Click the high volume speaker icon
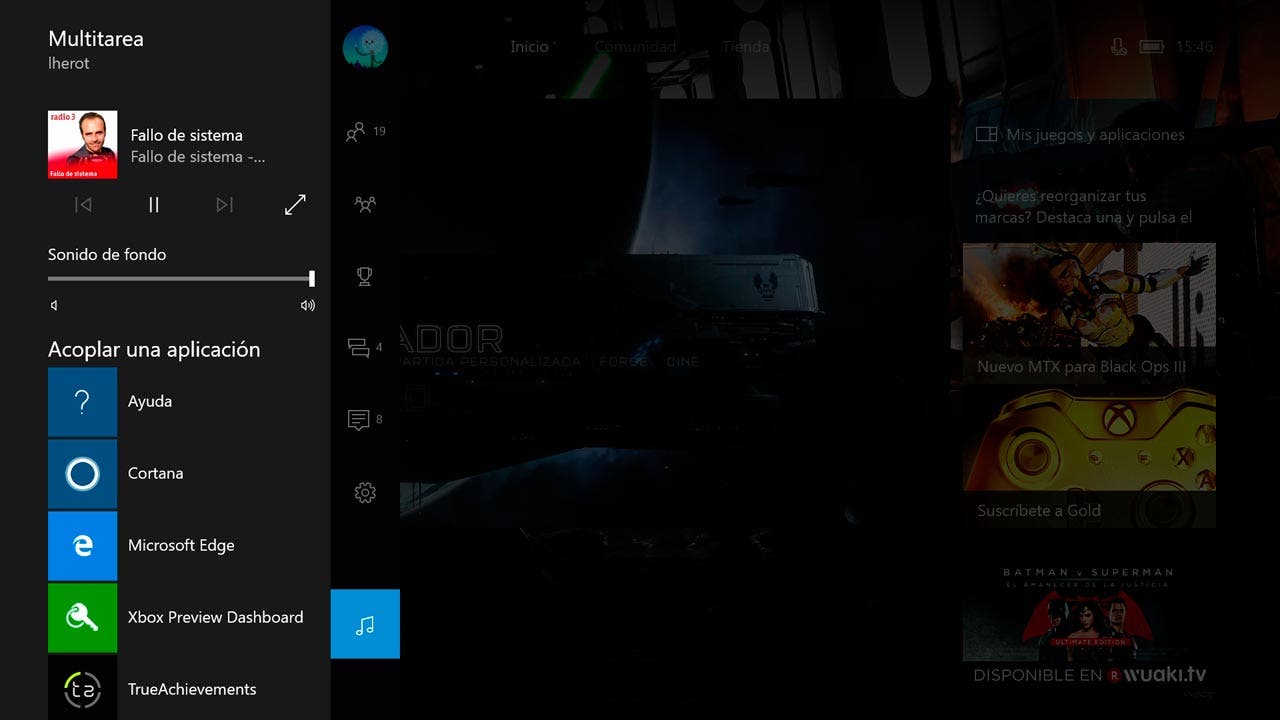 click(308, 306)
